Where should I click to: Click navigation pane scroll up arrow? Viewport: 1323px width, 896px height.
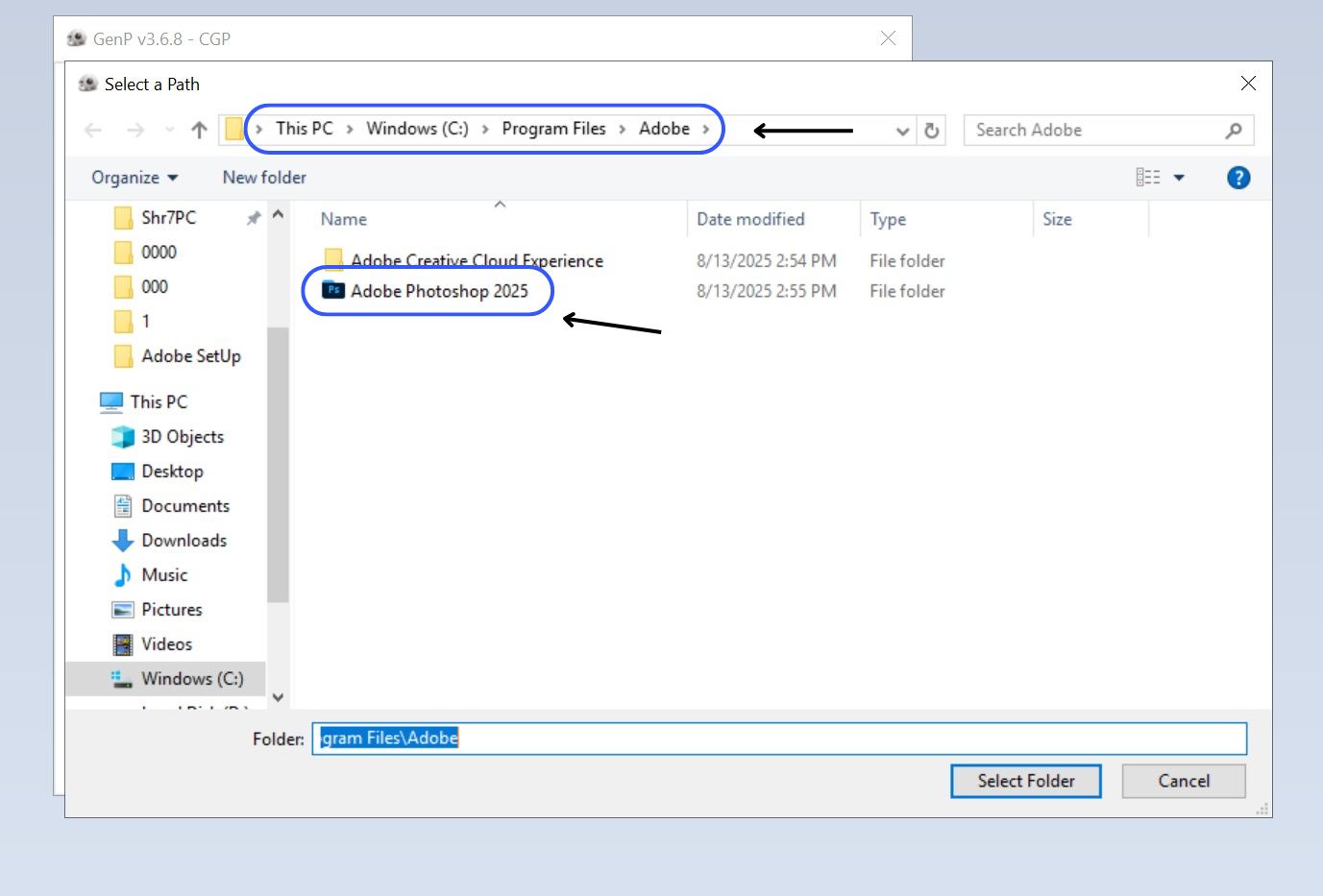(278, 214)
